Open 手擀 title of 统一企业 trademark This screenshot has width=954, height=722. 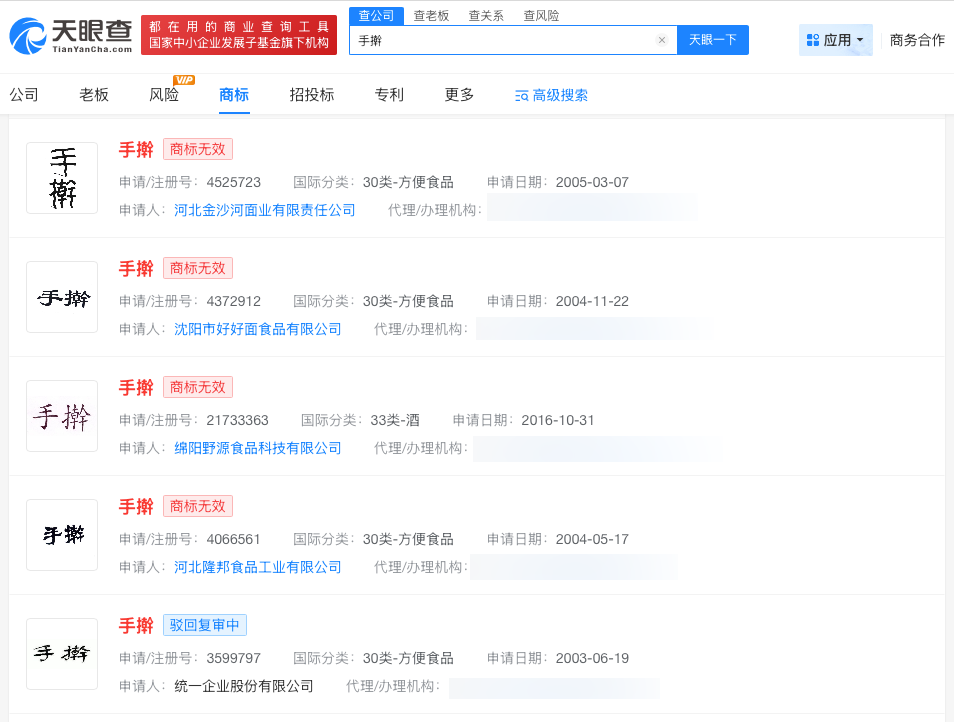click(136, 625)
